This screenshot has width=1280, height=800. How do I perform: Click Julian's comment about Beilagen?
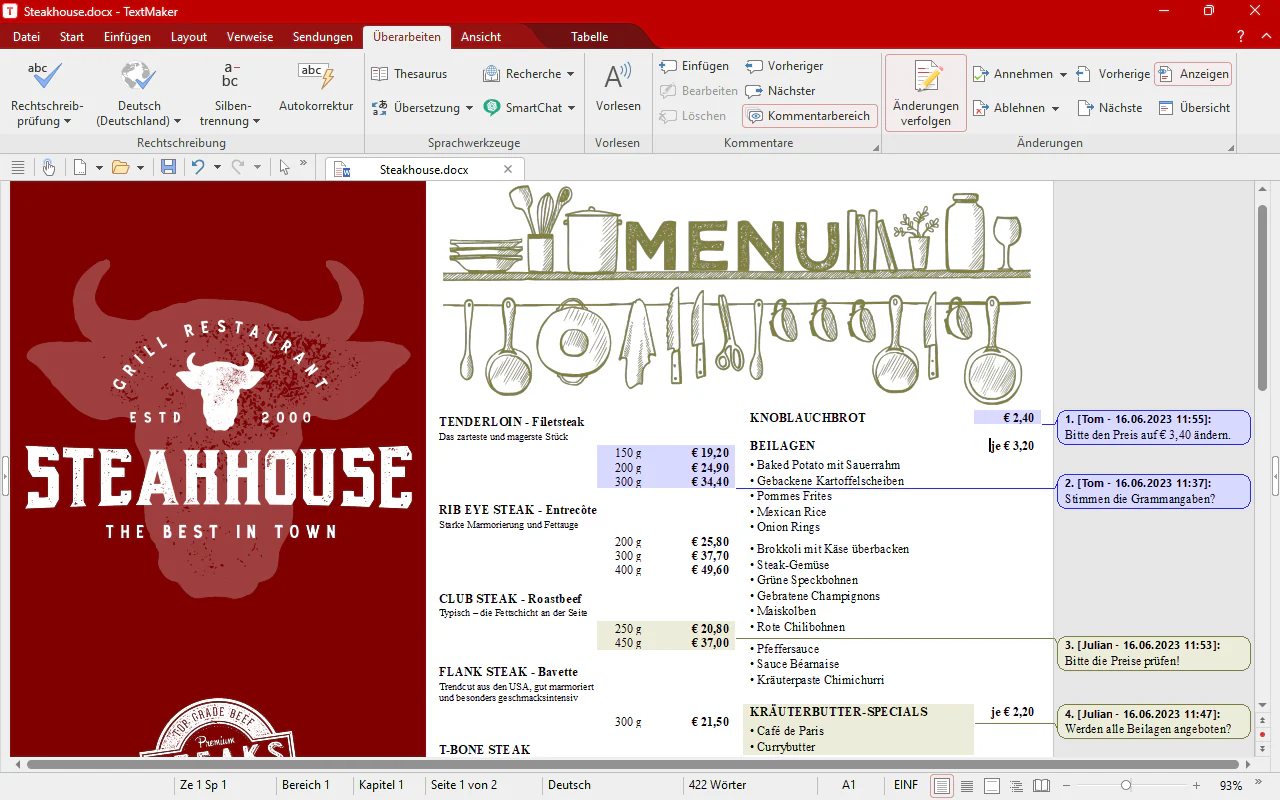(x=1154, y=721)
